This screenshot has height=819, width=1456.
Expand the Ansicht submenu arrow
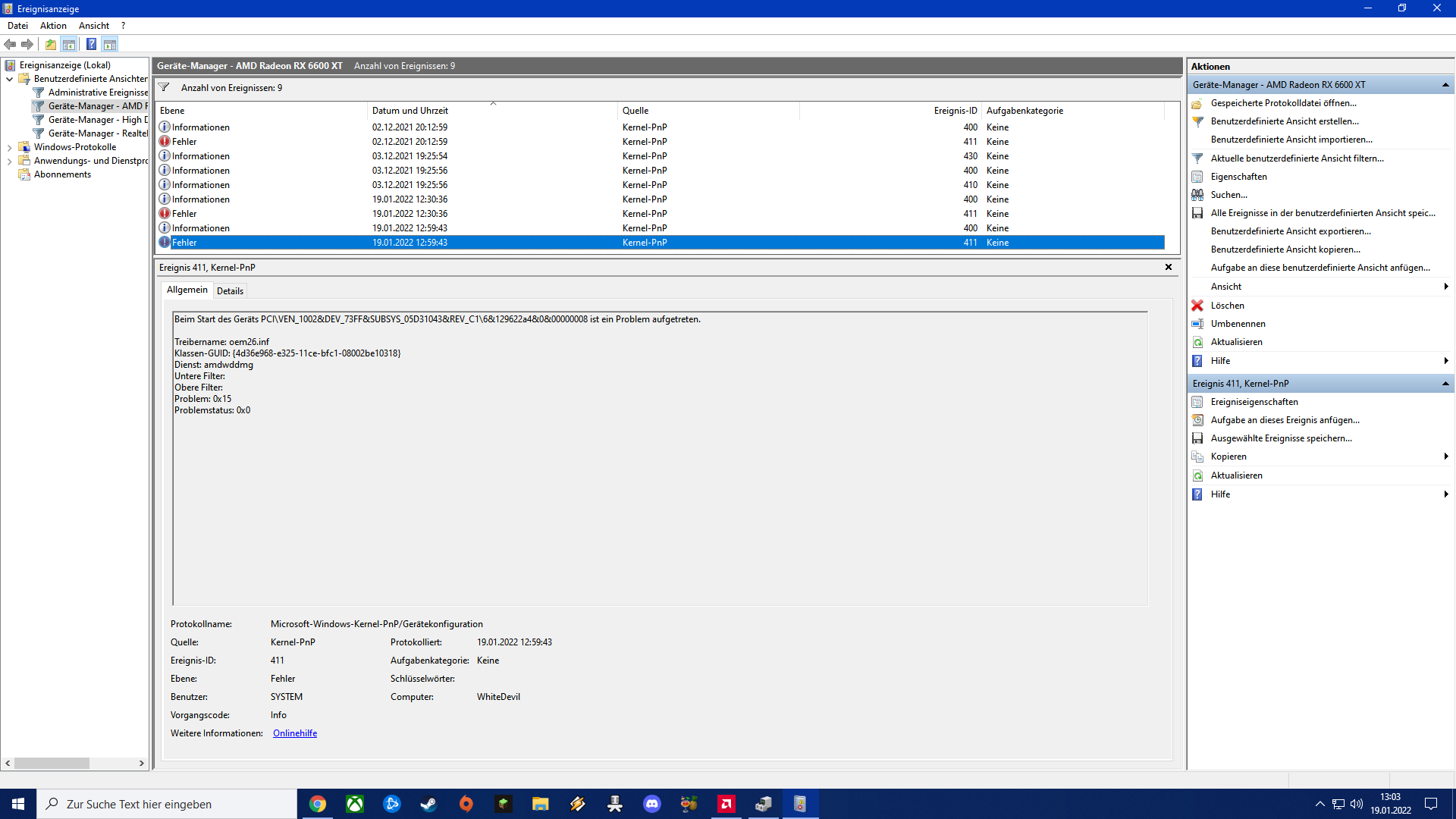[1445, 287]
